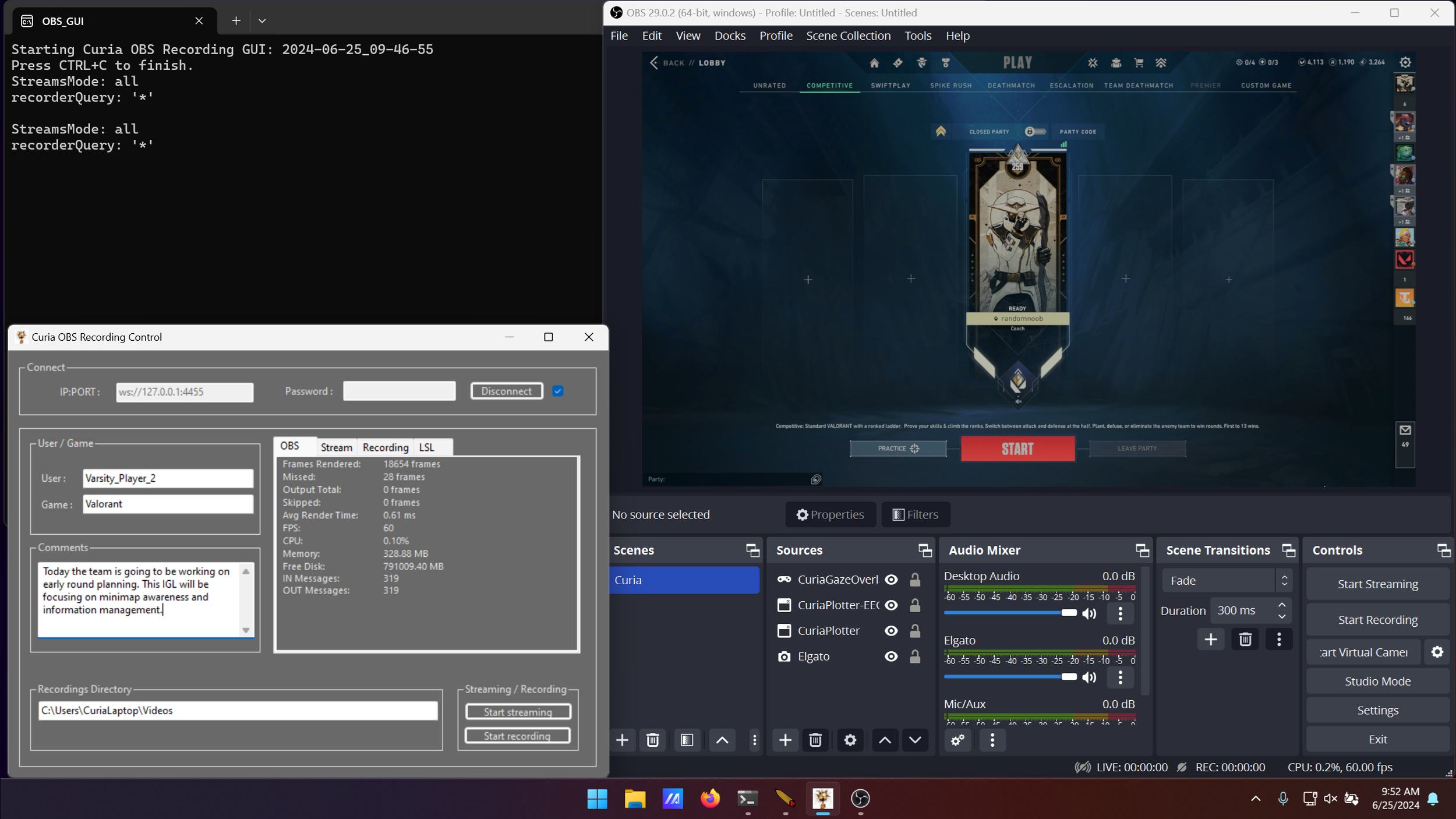
Task: Unlock the CuriaPlotter-EEG source
Action: pos(915,605)
